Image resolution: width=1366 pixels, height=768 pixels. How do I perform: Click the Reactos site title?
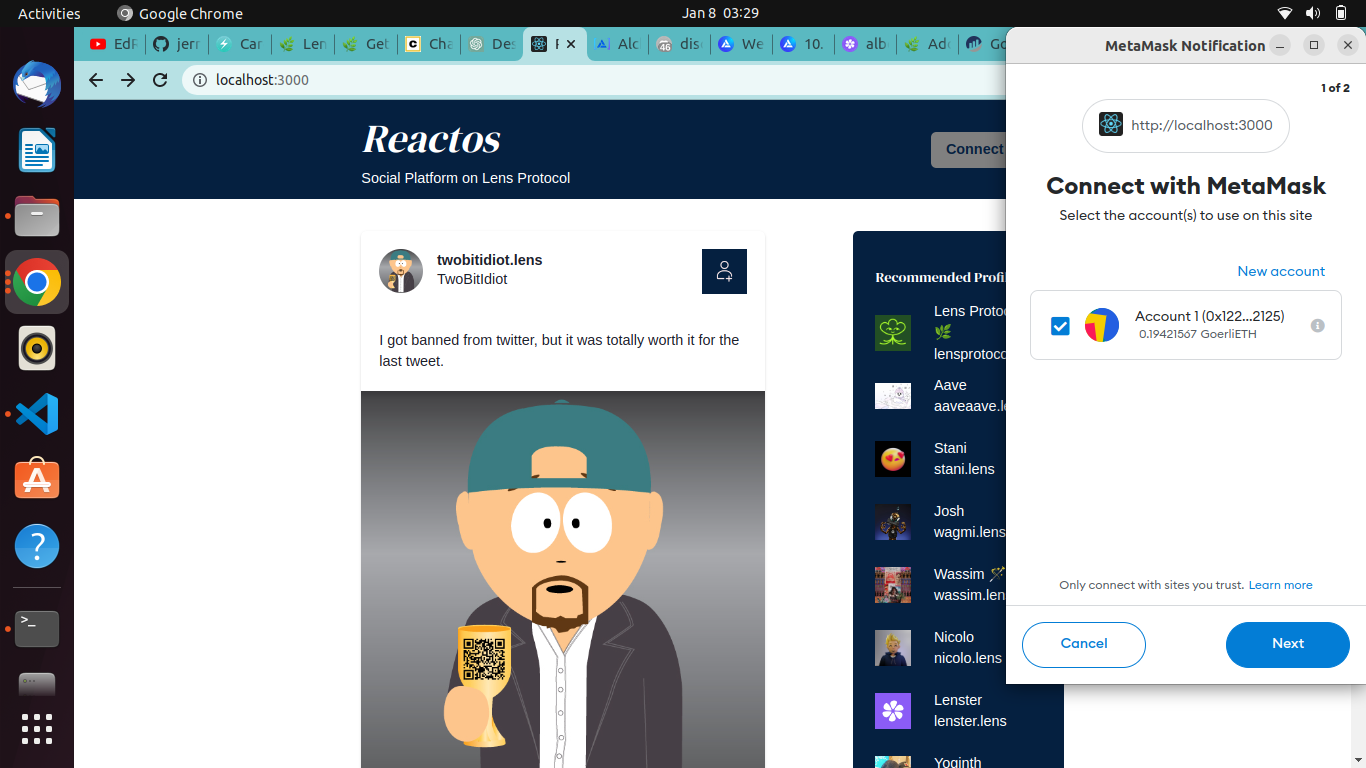pyautogui.click(x=431, y=139)
